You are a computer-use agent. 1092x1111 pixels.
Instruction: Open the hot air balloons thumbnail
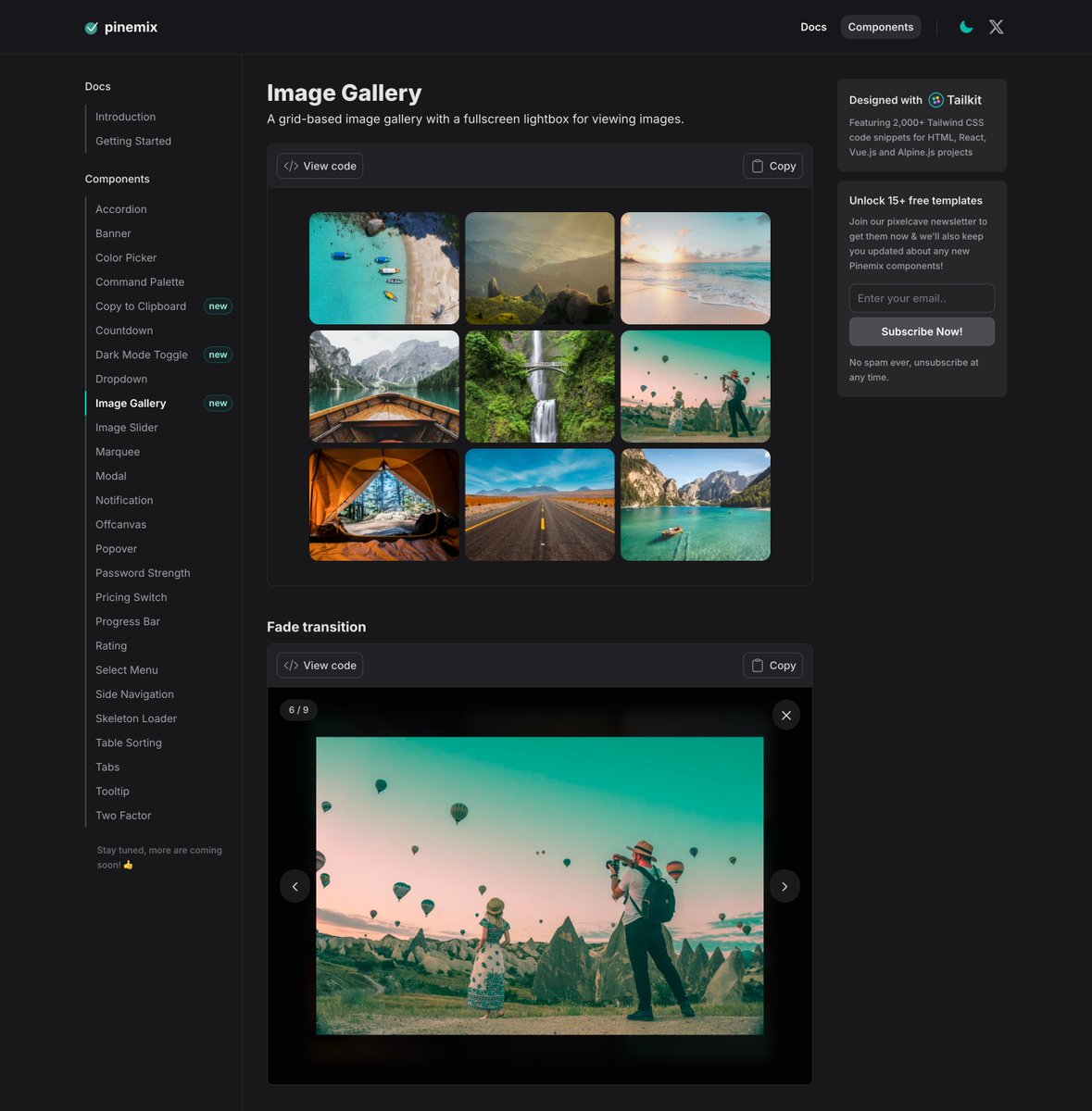[x=696, y=386]
